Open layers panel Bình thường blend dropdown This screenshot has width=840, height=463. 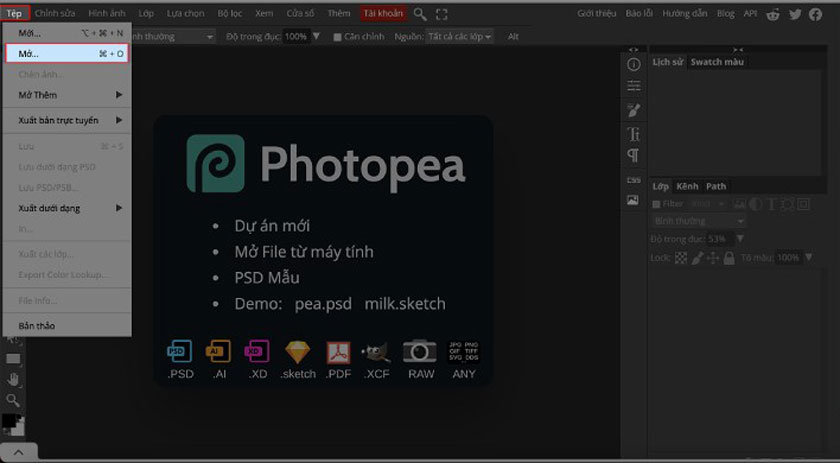[699, 221]
